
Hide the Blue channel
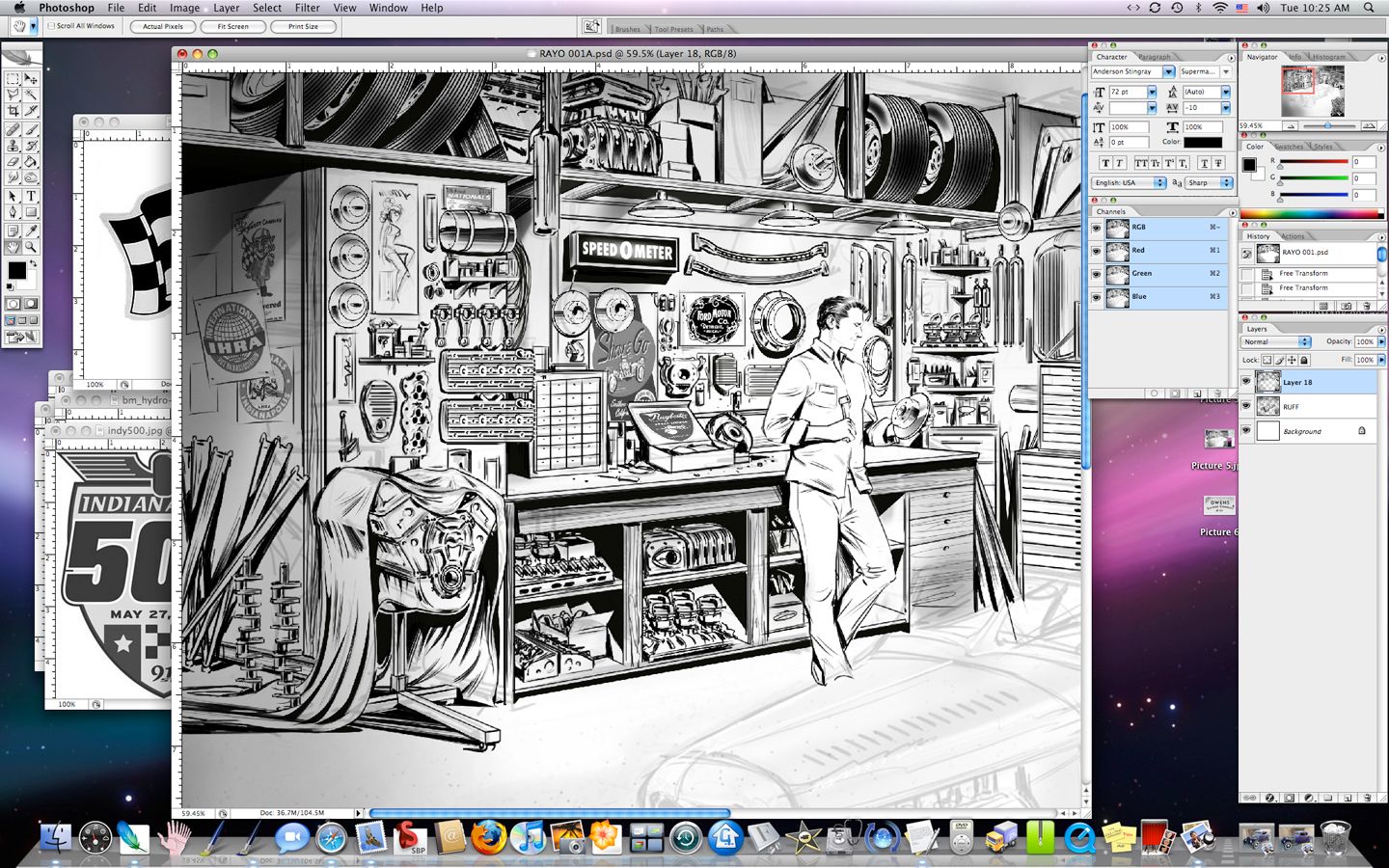1096,297
